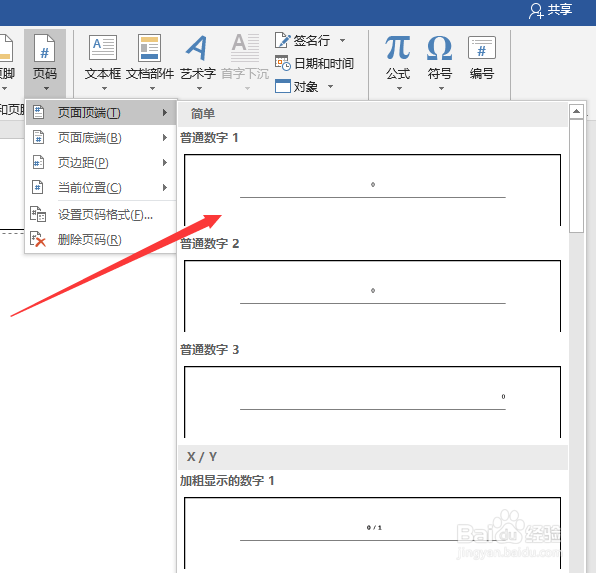Choose 当前位置(C) menu item

click(101, 188)
